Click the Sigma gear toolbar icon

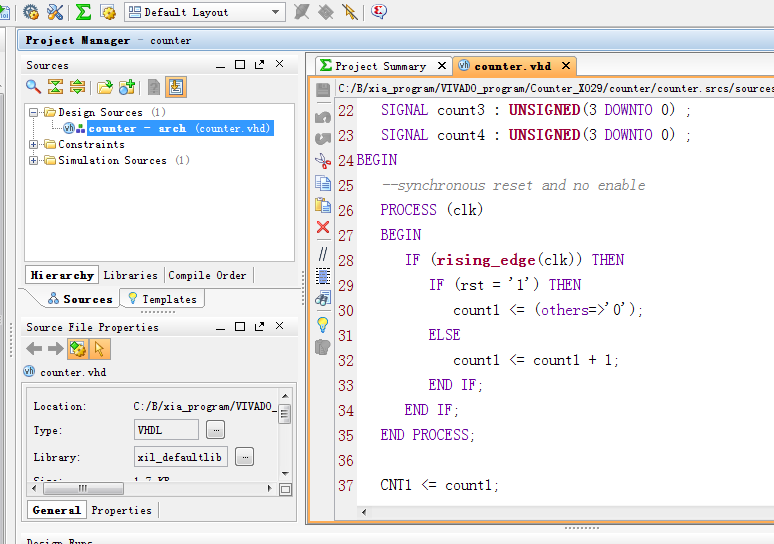pyautogui.click(x=108, y=12)
